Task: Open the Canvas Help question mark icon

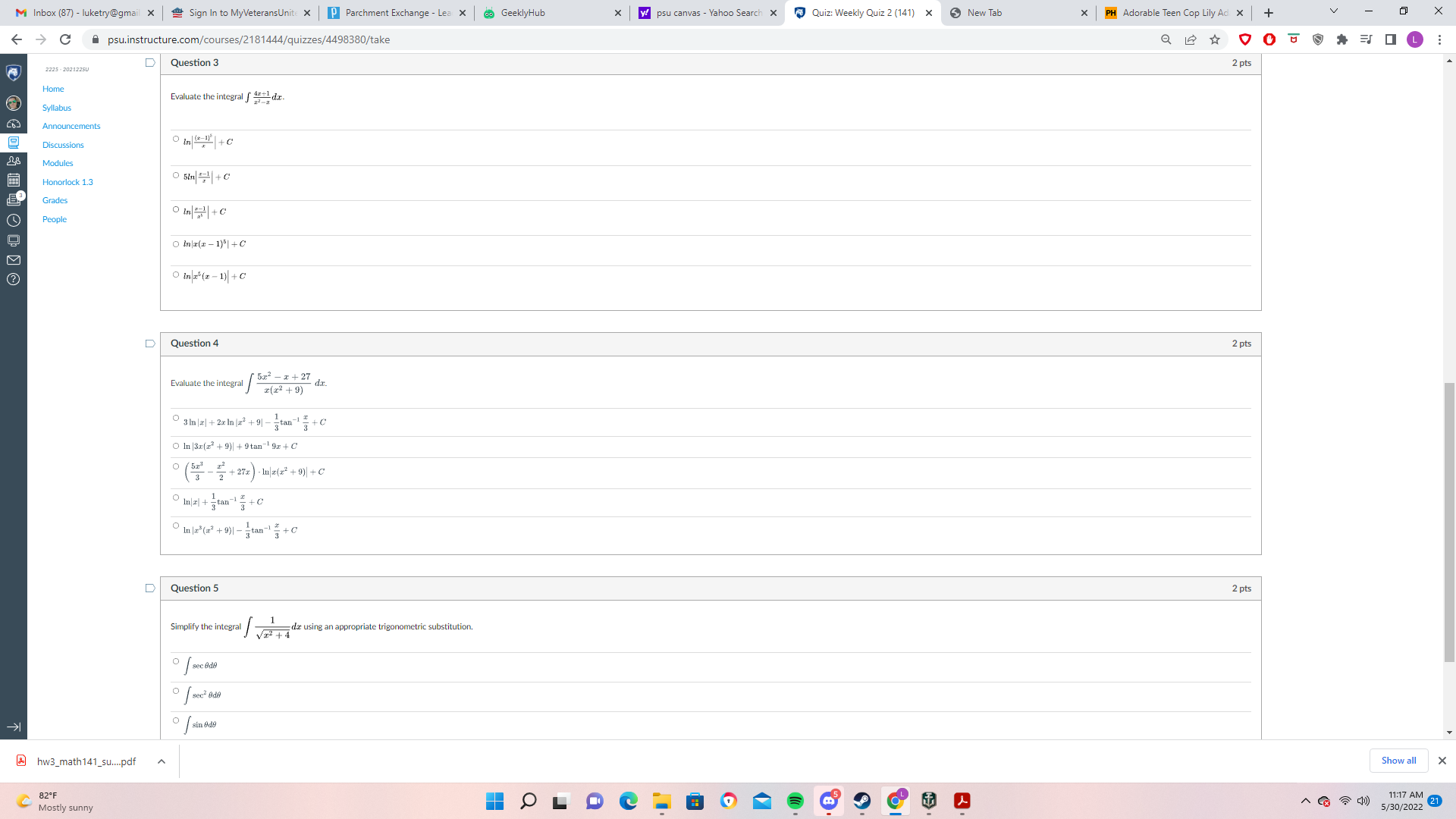Action: pyautogui.click(x=14, y=279)
